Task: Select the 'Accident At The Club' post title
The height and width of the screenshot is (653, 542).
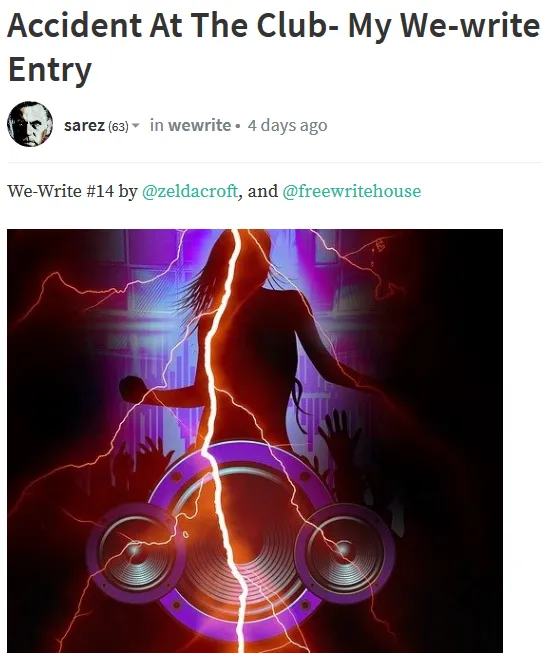Action: pyautogui.click(x=273, y=47)
